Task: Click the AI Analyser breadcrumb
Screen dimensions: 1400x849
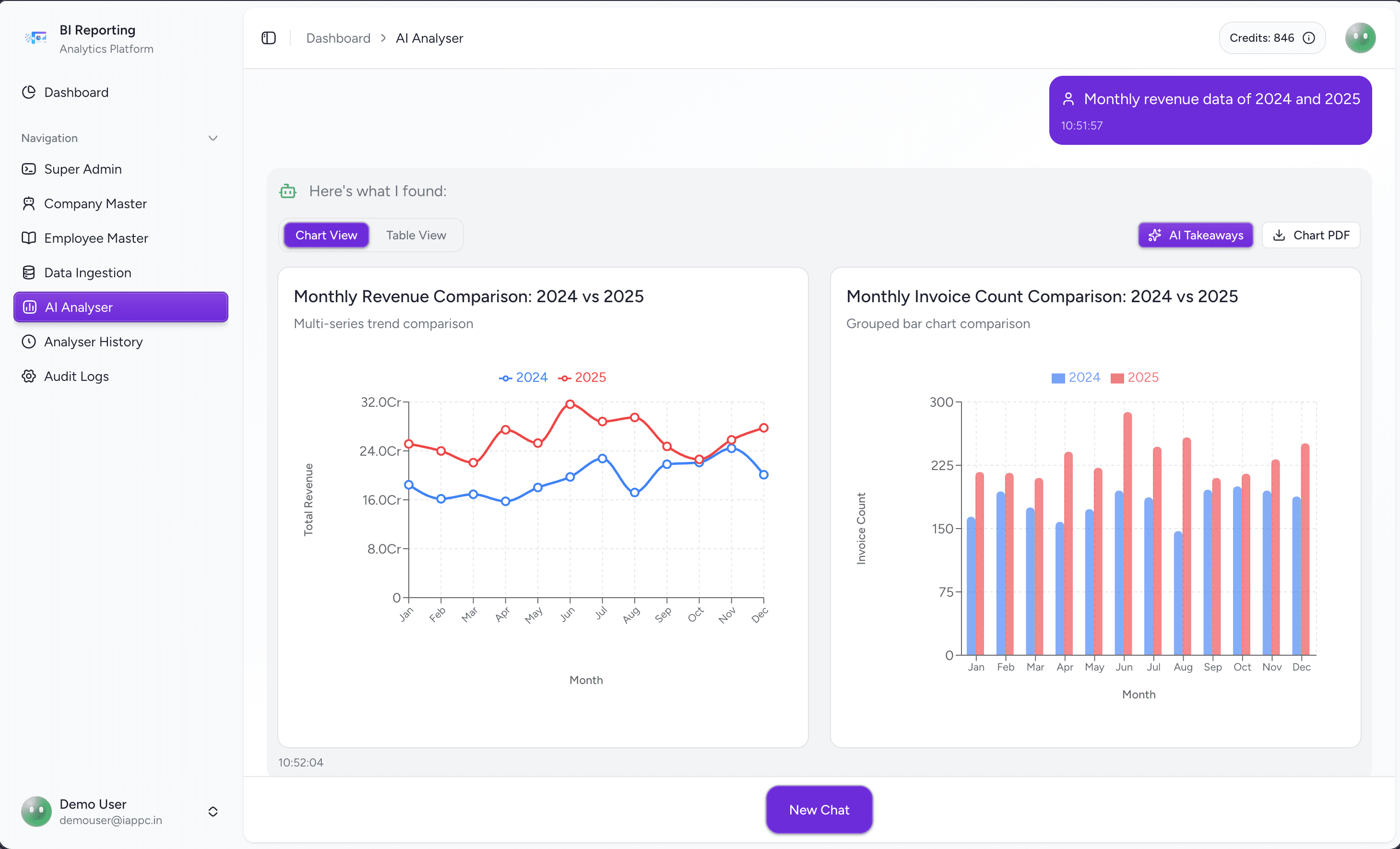Action: tap(429, 38)
